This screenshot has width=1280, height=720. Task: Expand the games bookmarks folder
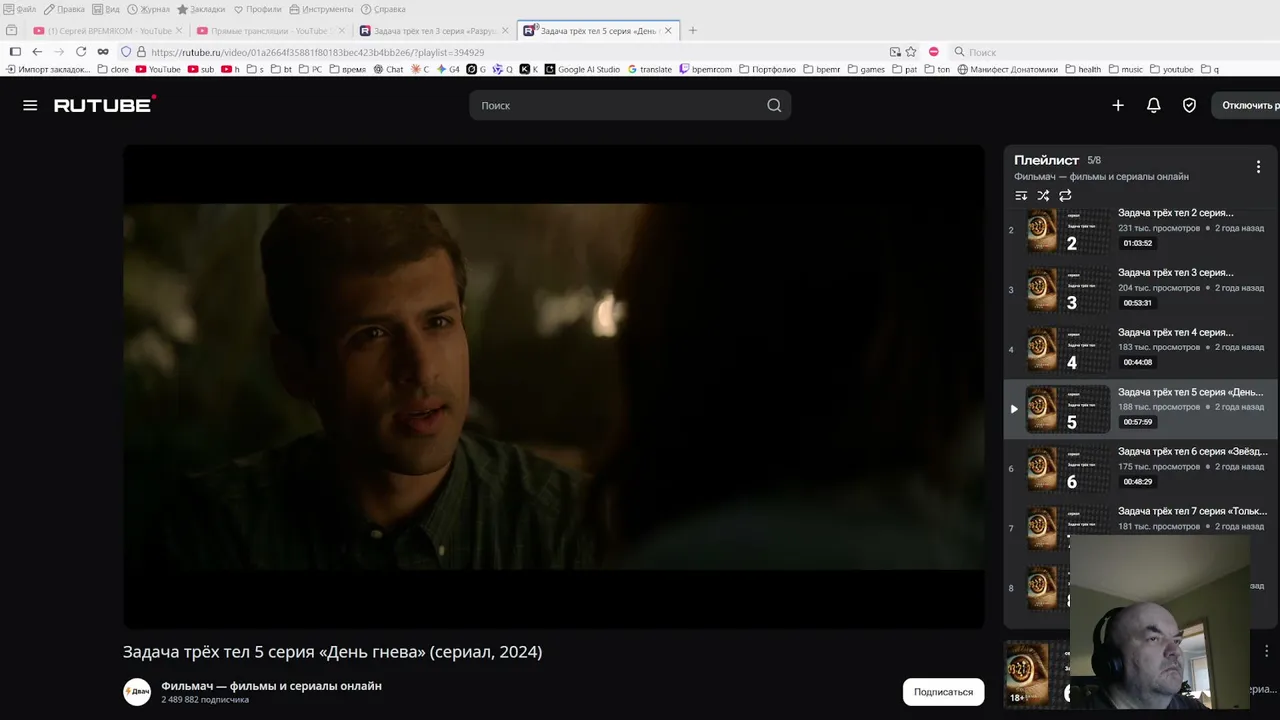click(x=866, y=70)
